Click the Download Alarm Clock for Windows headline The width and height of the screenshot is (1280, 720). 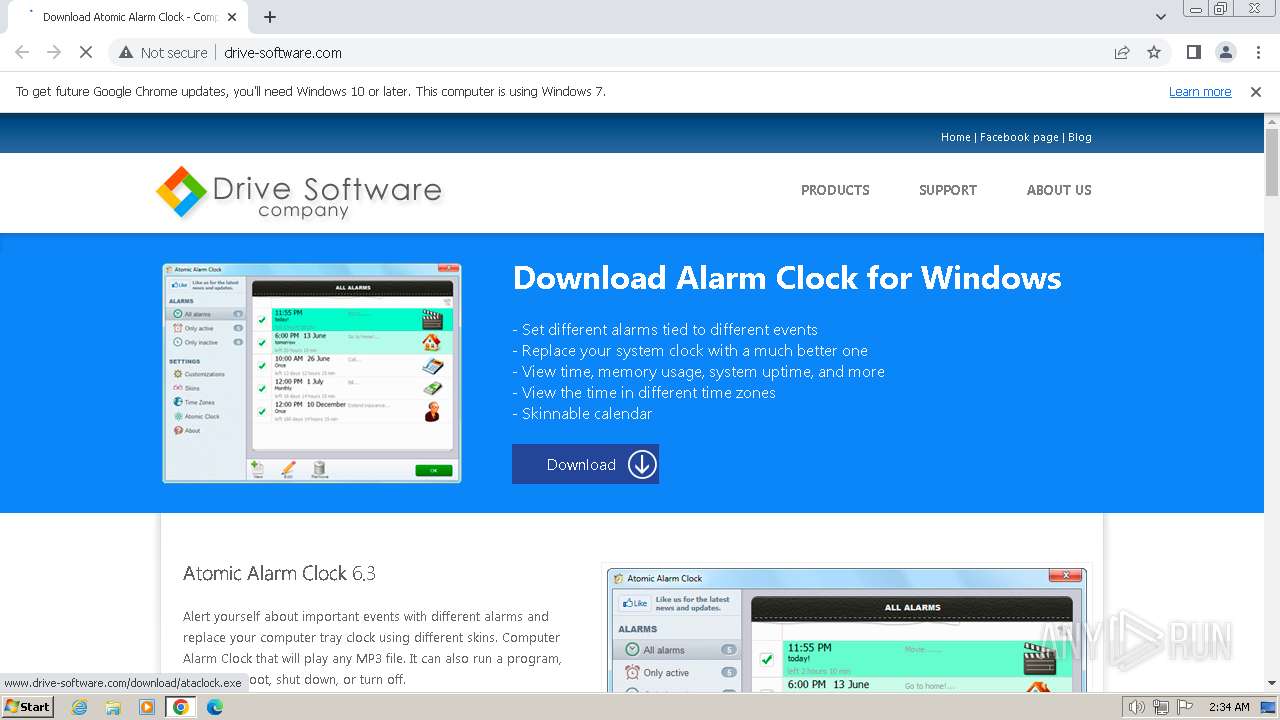pos(787,277)
